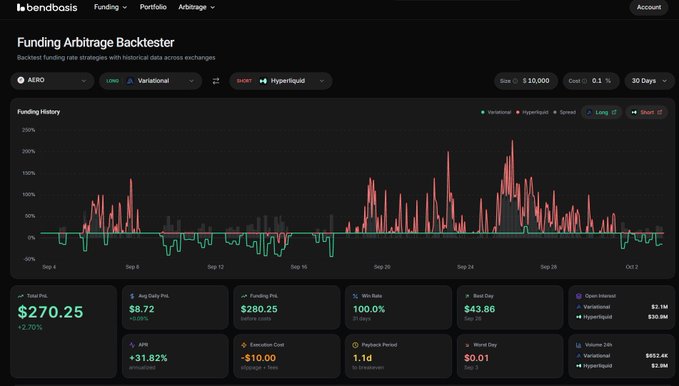Click the external-link icon on the Long button
The width and height of the screenshot is (679, 386).
click(x=614, y=112)
